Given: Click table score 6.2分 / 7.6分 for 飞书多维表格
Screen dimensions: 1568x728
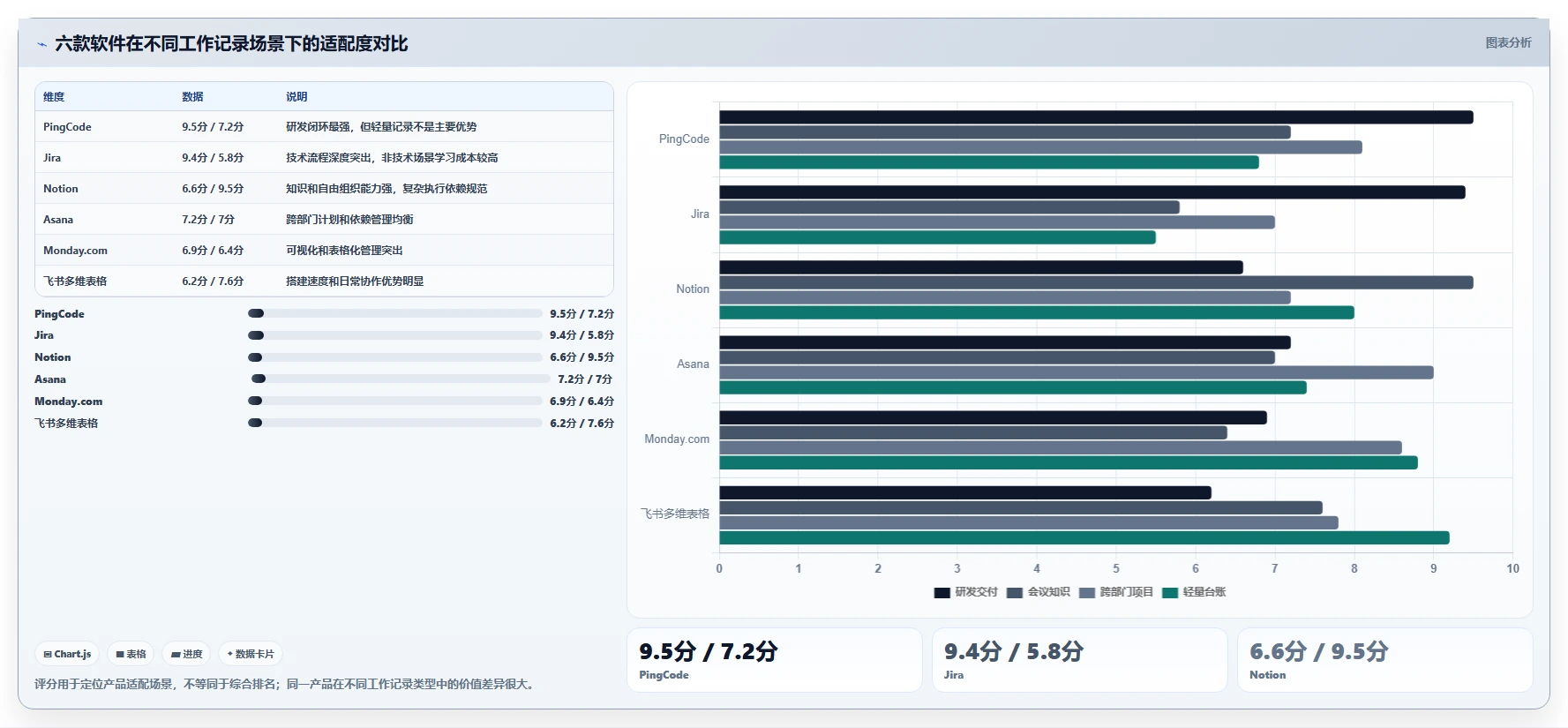Looking at the screenshot, I should pos(213,281).
